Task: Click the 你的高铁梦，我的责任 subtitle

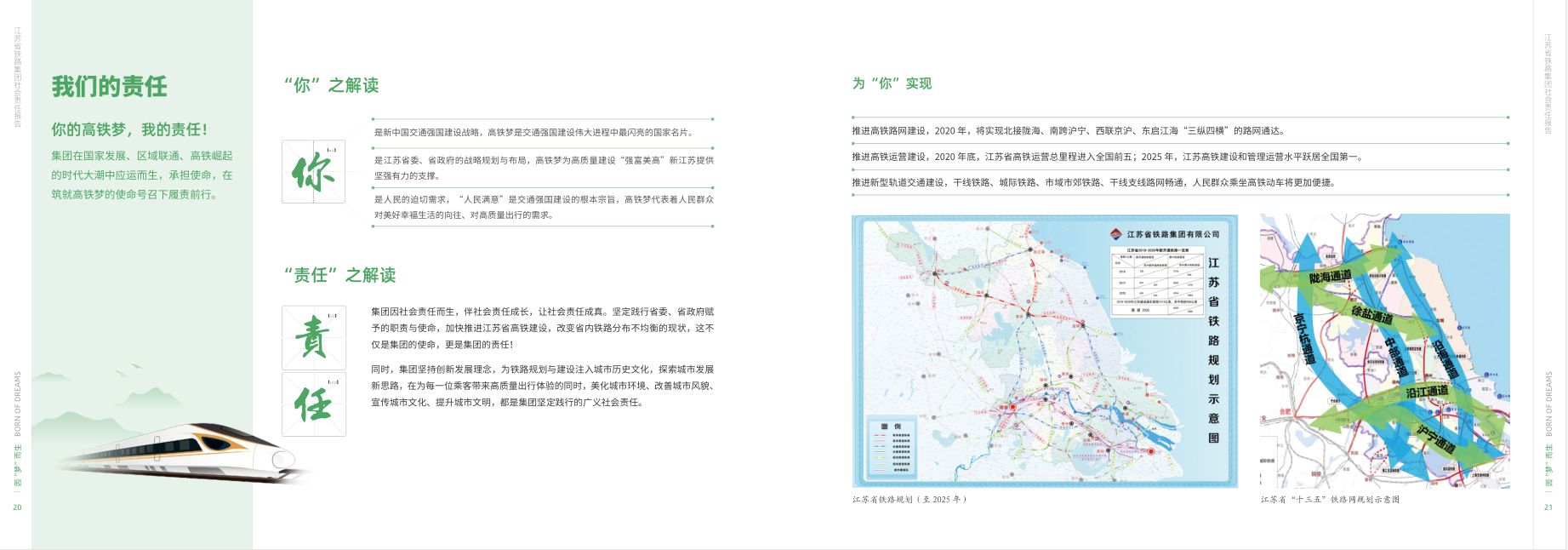Action: coord(129,129)
